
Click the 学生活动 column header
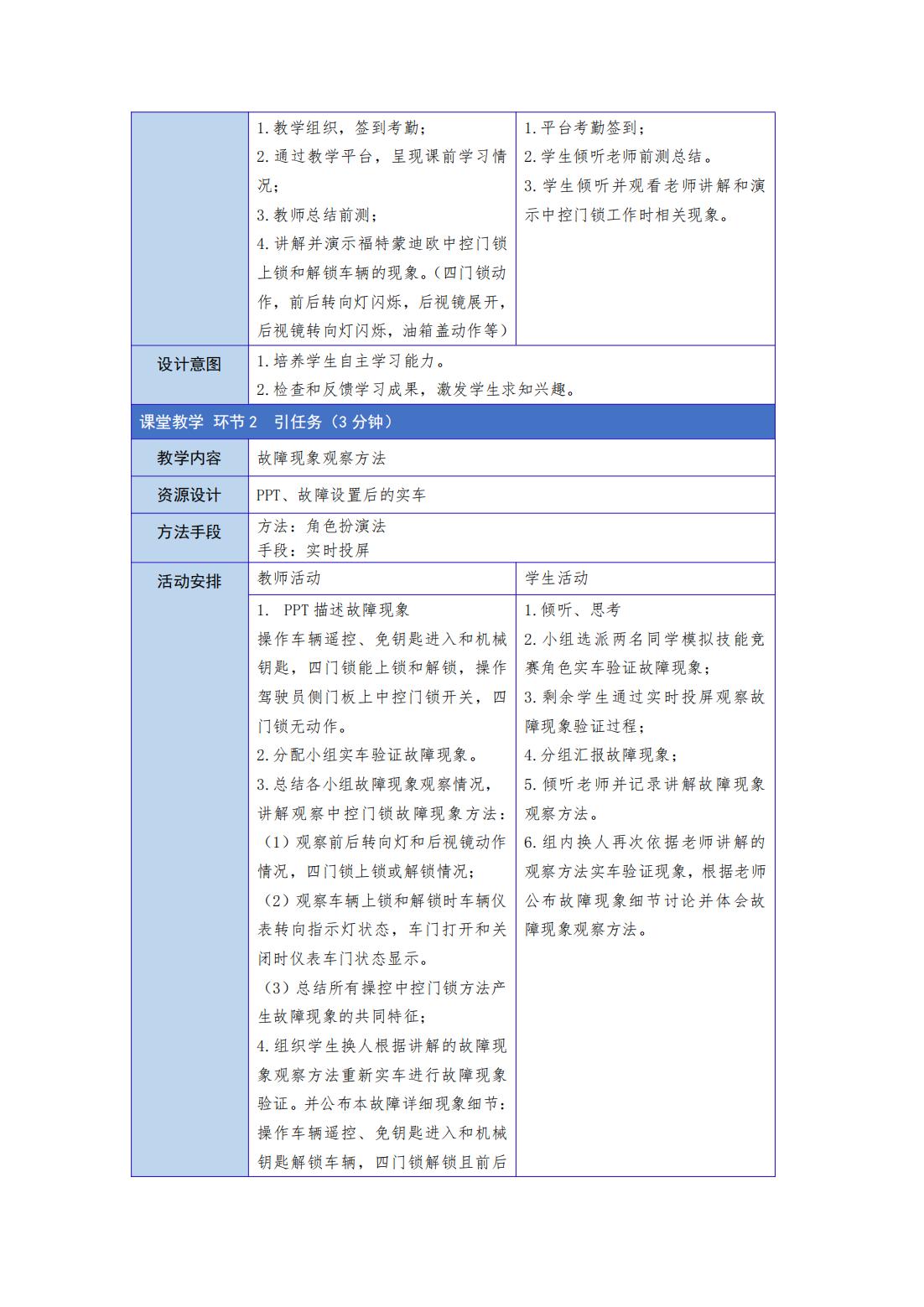pos(557,578)
